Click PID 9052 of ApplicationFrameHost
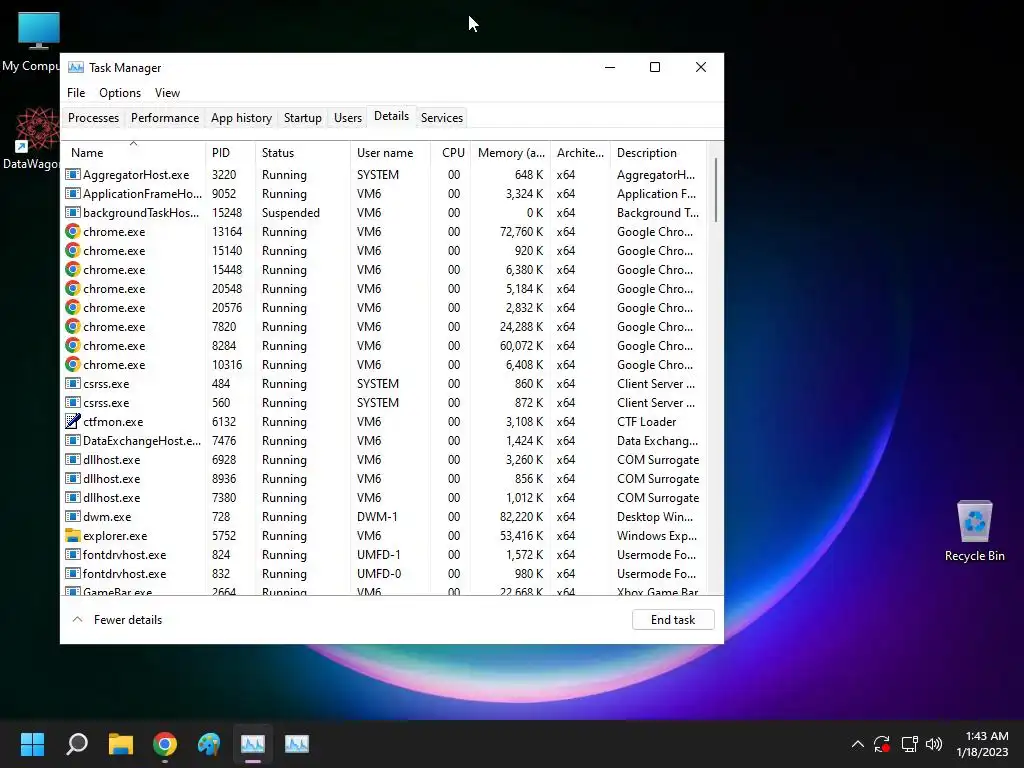 pos(223,193)
